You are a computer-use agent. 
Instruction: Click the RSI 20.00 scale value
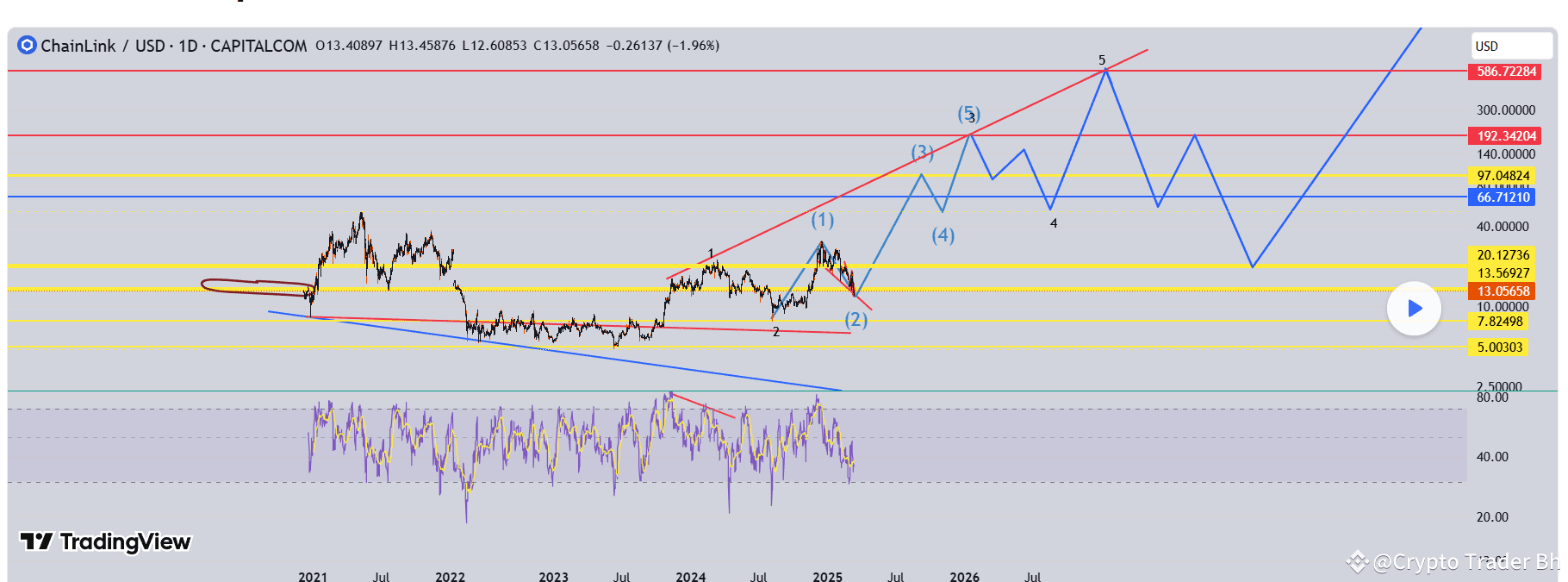coord(1492,517)
